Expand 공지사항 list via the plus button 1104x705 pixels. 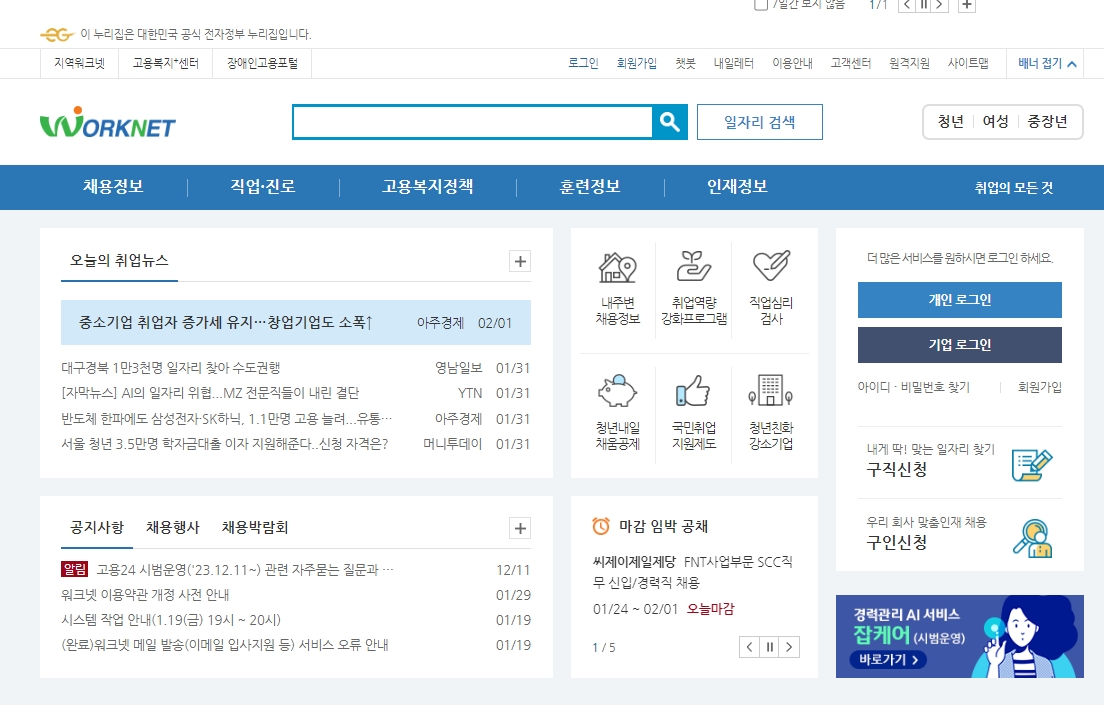coord(519,528)
